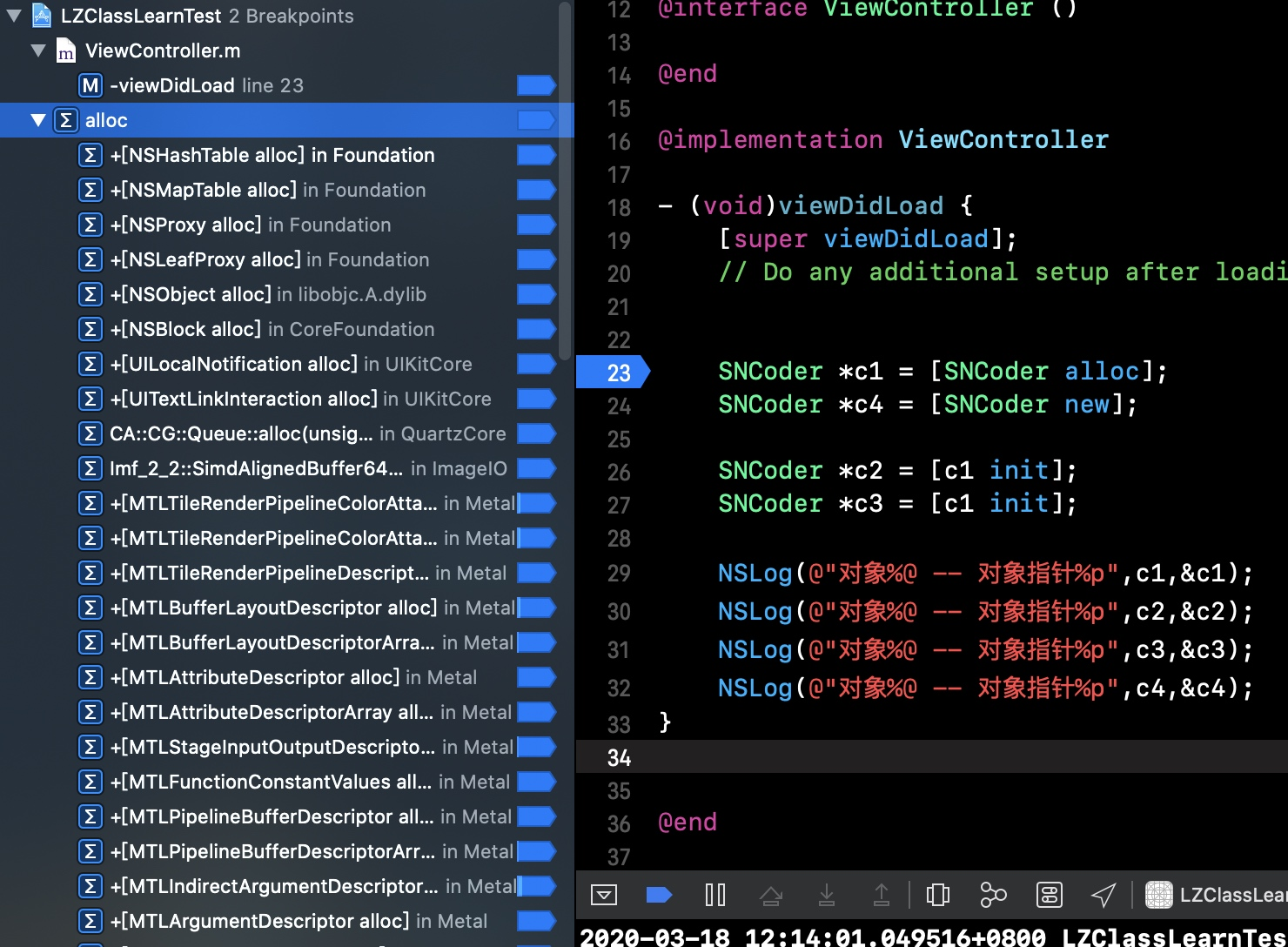Viewport: 1288px width, 947px height.
Task: Disable the NSObject alloc breakpoint in libobjc
Action: click(x=536, y=294)
